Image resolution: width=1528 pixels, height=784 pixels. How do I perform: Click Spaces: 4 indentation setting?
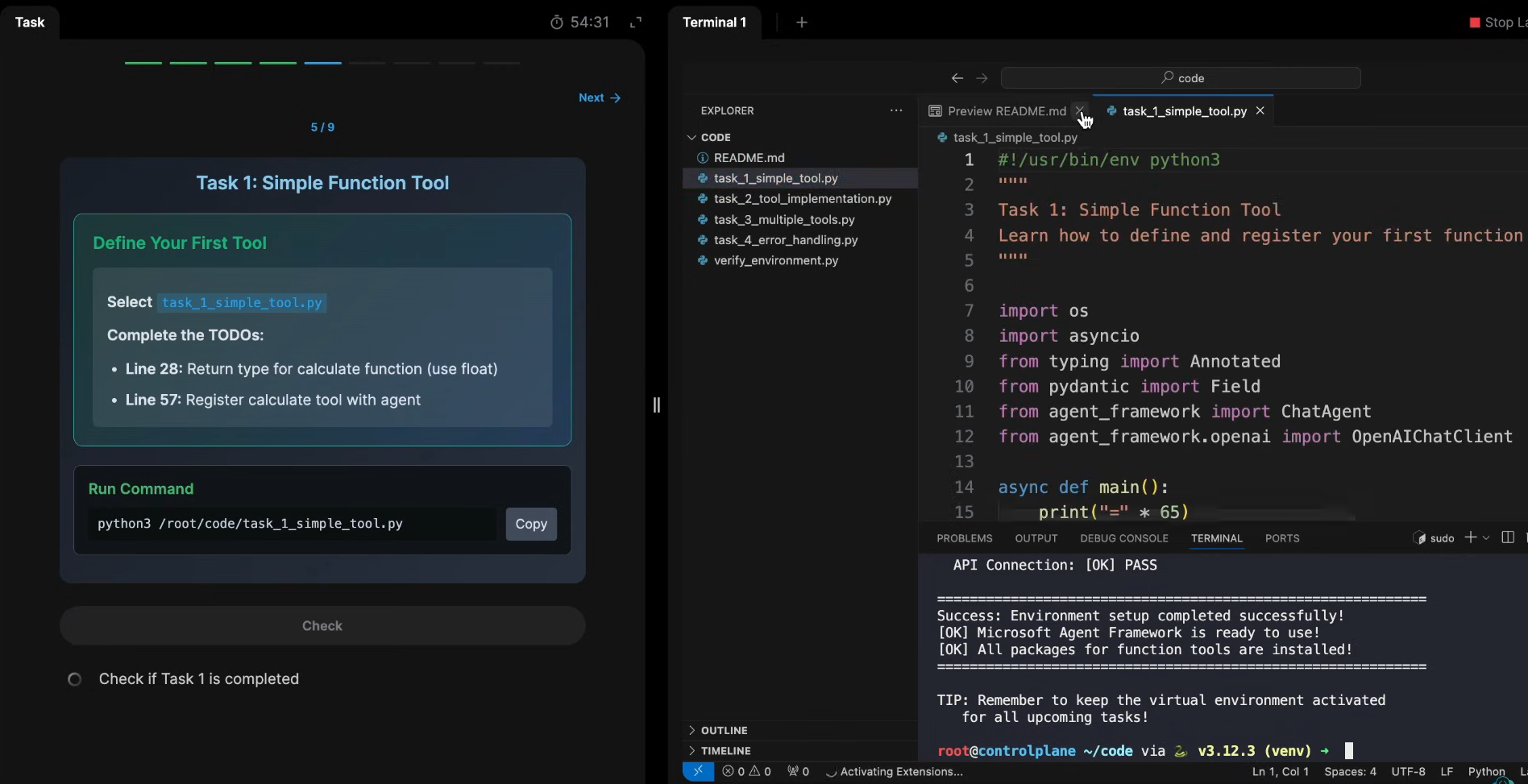[1350, 771]
